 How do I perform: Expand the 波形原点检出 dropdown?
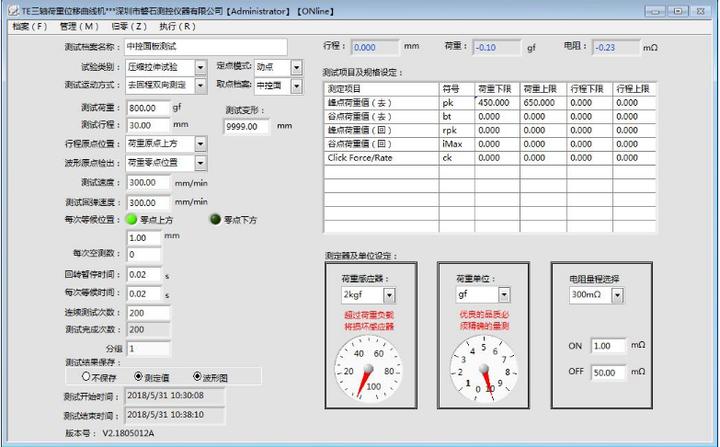point(201,163)
